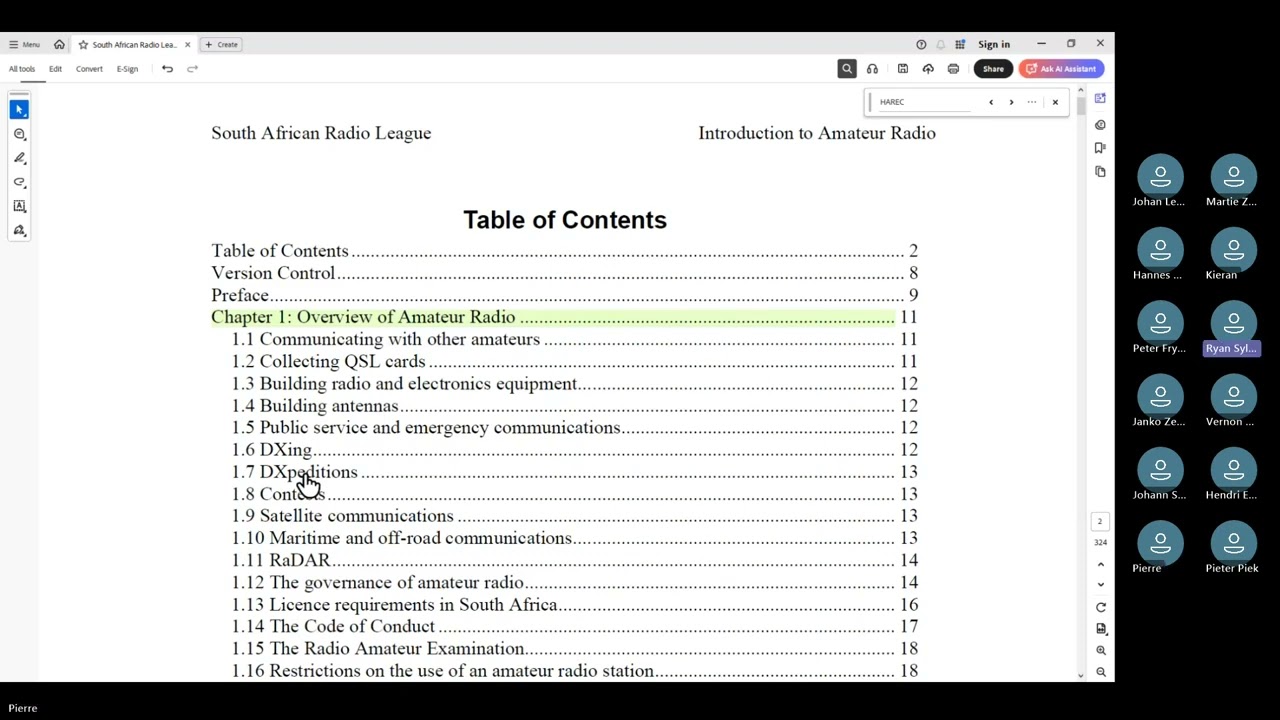This screenshot has width=1280, height=720.
Task: Upload the file to cloud storage
Action: click(x=928, y=69)
